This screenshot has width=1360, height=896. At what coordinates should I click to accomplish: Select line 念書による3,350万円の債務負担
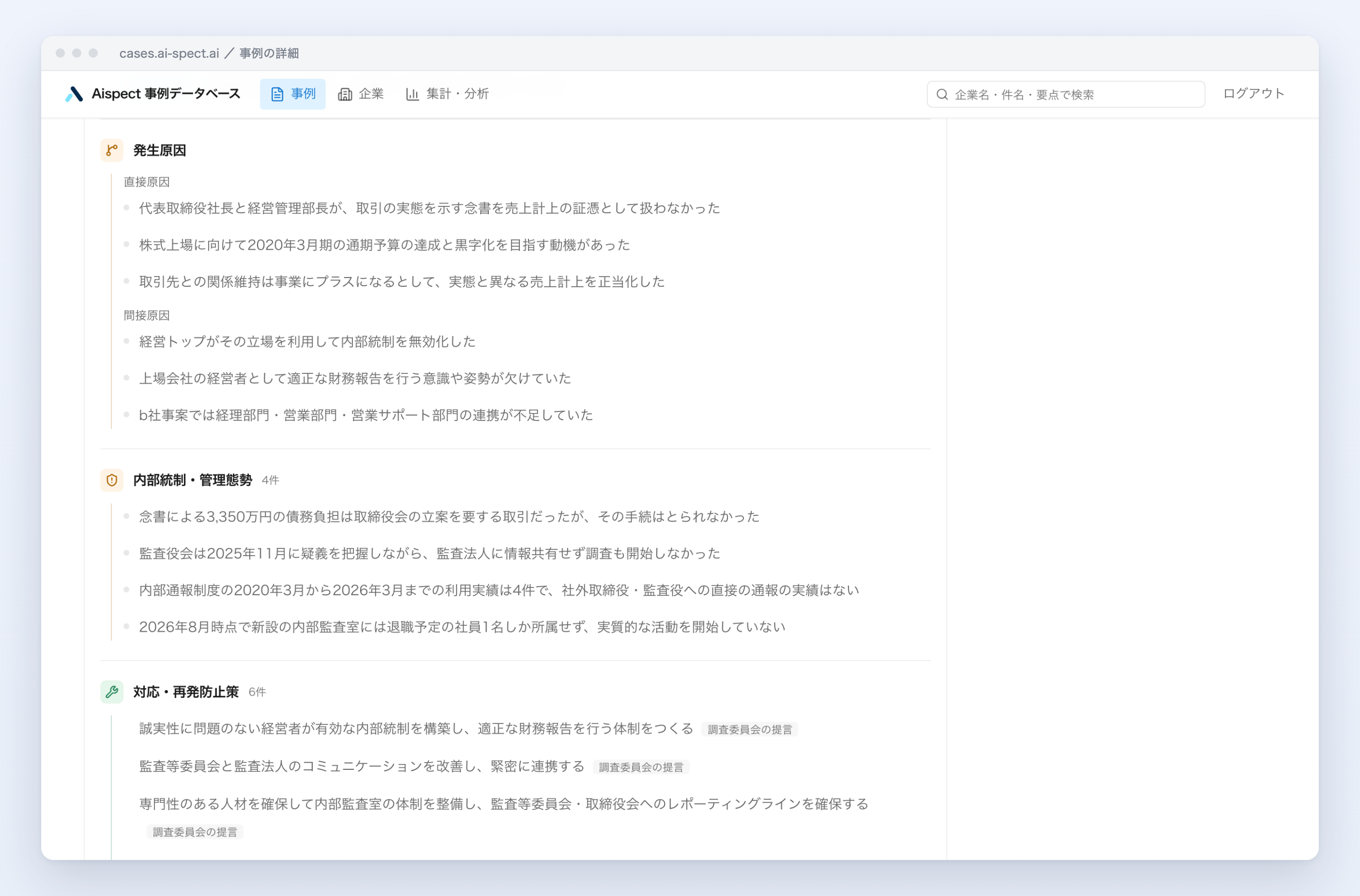pos(449,517)
